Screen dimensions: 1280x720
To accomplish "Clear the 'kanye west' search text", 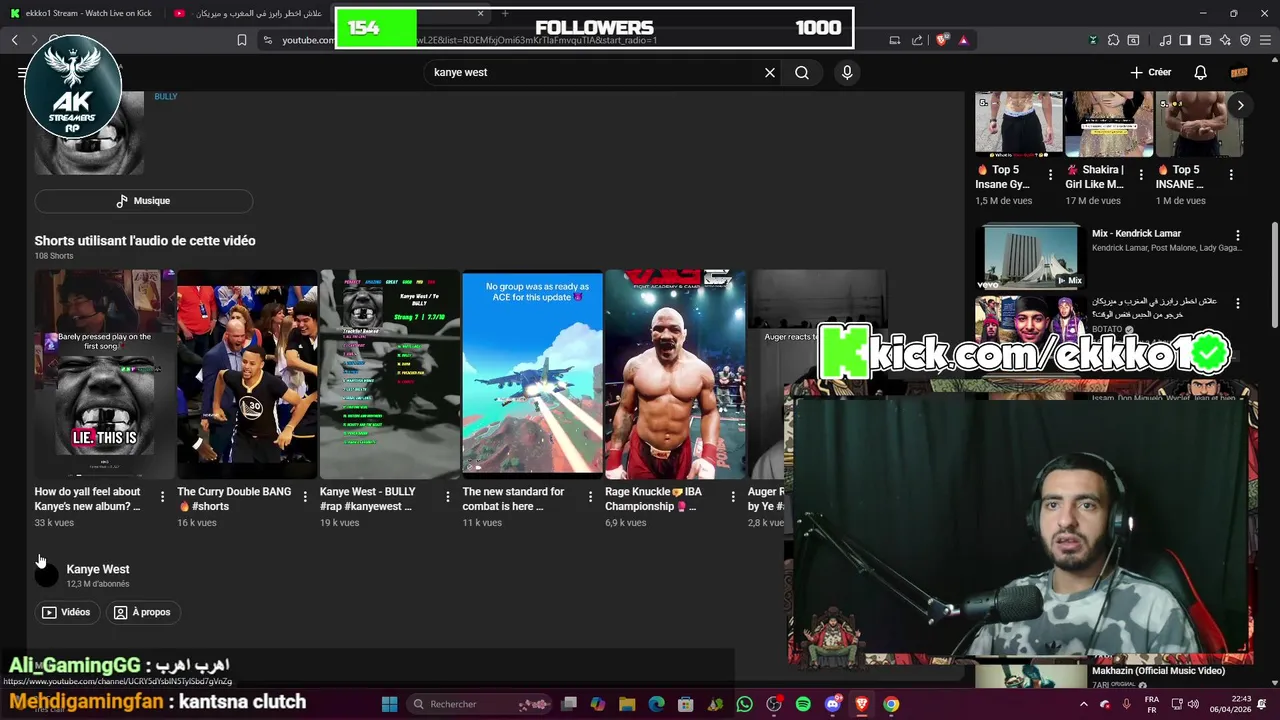I will pos(770,72).
